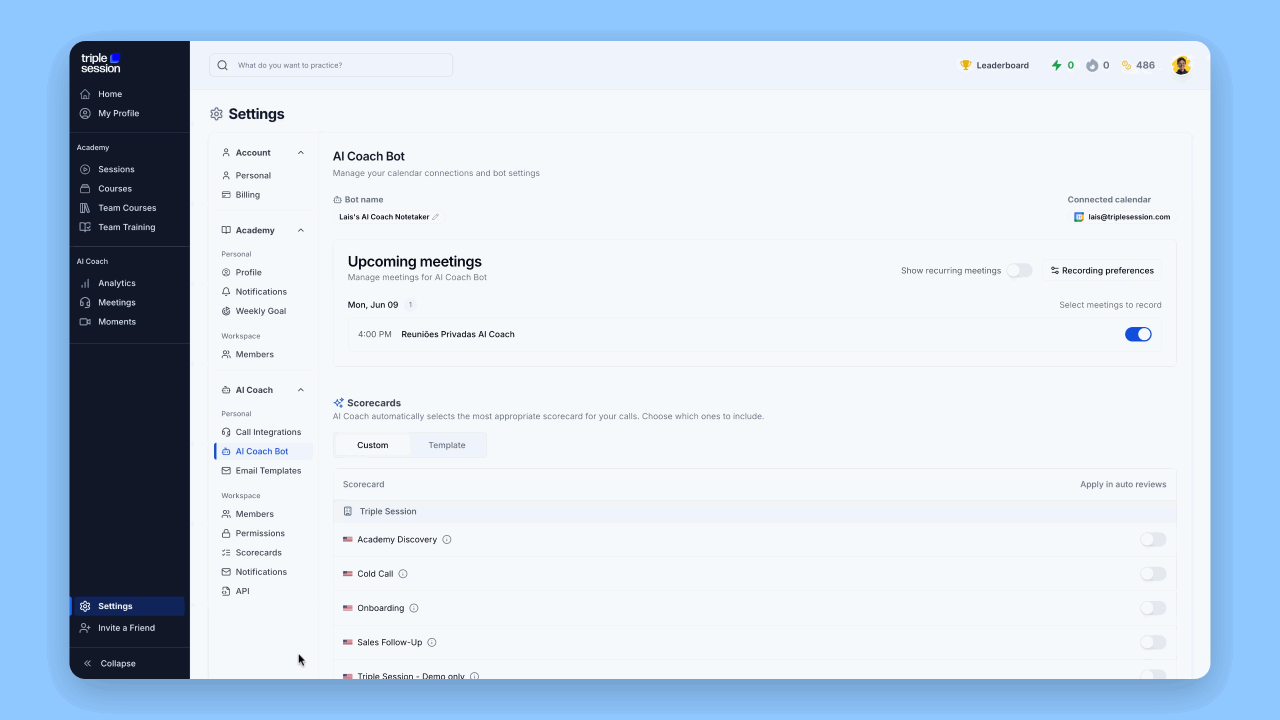
Task: Enable the Onboarding scorecard switch
Action: [x=1153, y=608]
